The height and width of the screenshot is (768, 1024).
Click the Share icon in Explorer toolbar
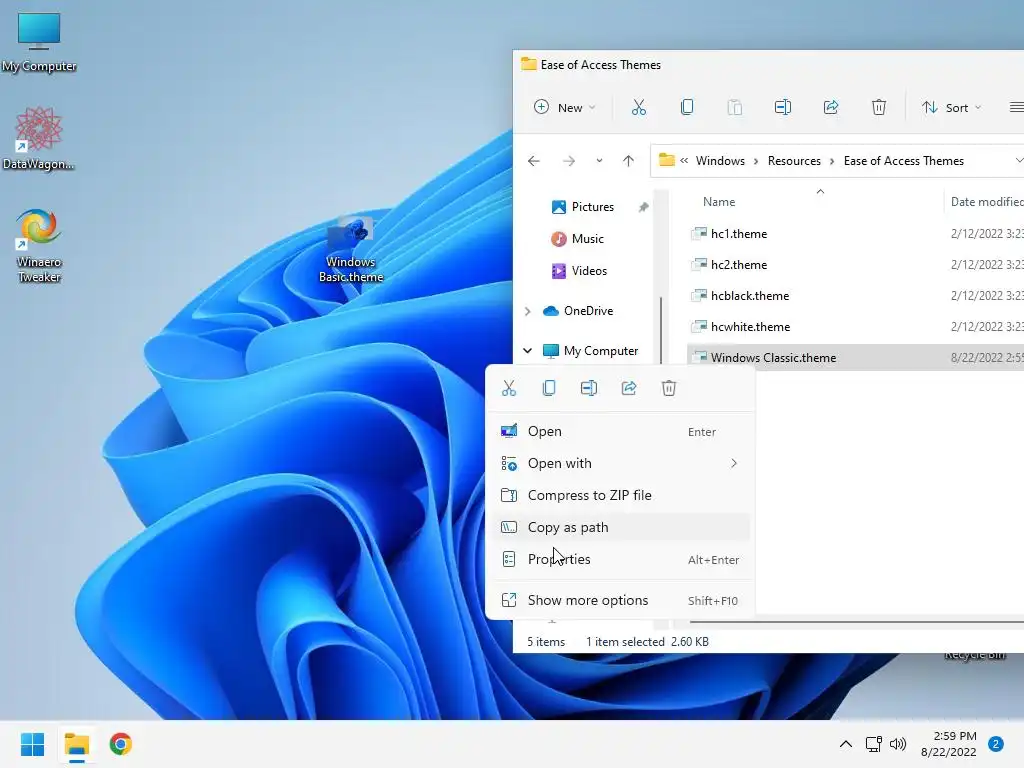pos(831,107)
